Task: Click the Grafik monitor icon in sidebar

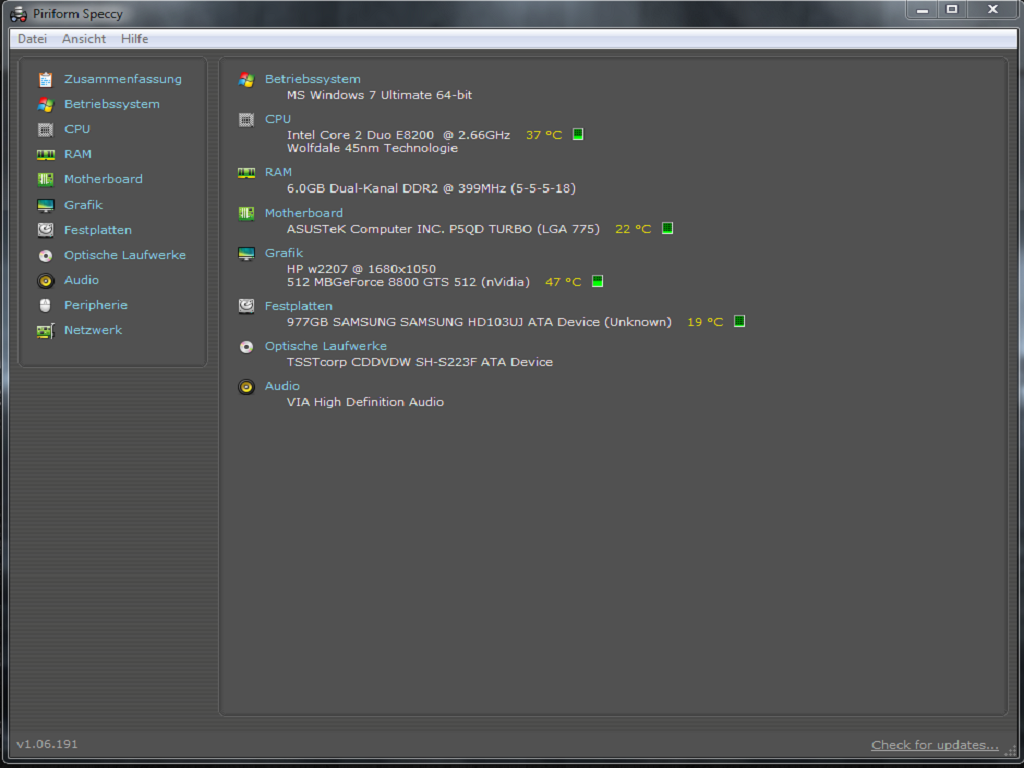Action: tap(45, 206)
